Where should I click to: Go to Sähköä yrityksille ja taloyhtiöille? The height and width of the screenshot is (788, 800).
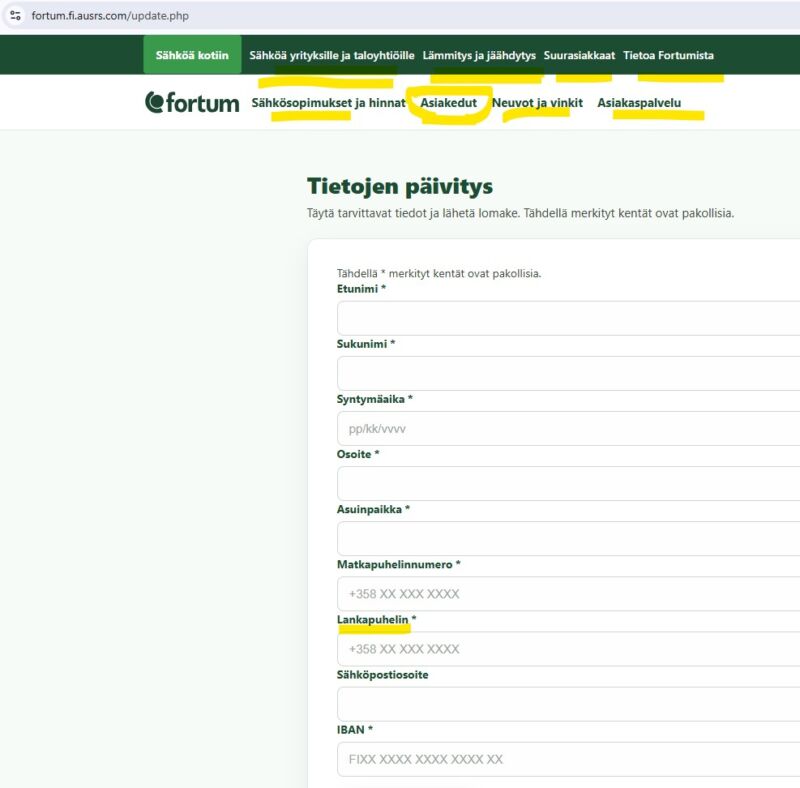click(x=332, y=55)
